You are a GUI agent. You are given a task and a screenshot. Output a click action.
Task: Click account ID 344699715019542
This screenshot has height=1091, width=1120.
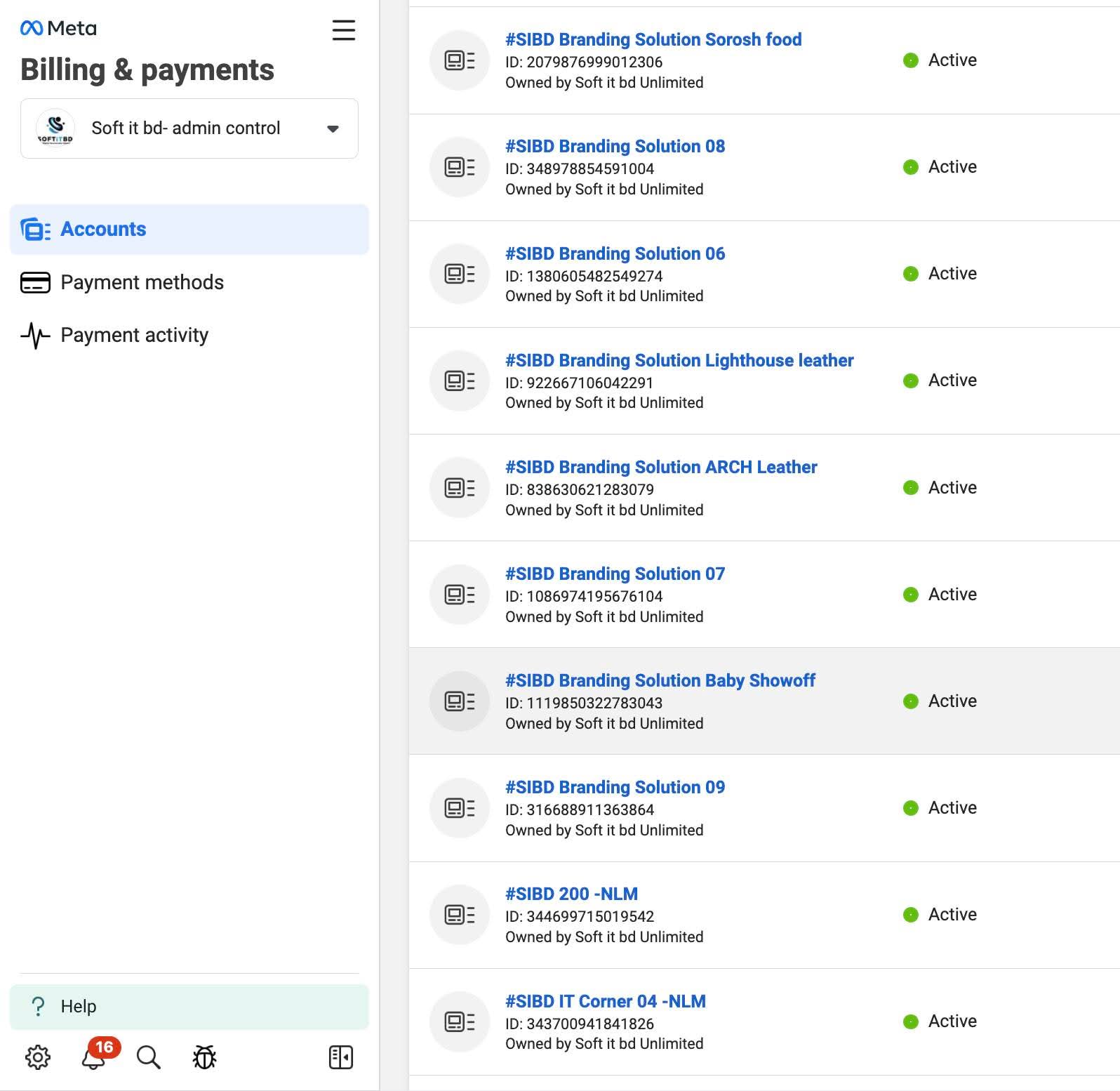580,916
